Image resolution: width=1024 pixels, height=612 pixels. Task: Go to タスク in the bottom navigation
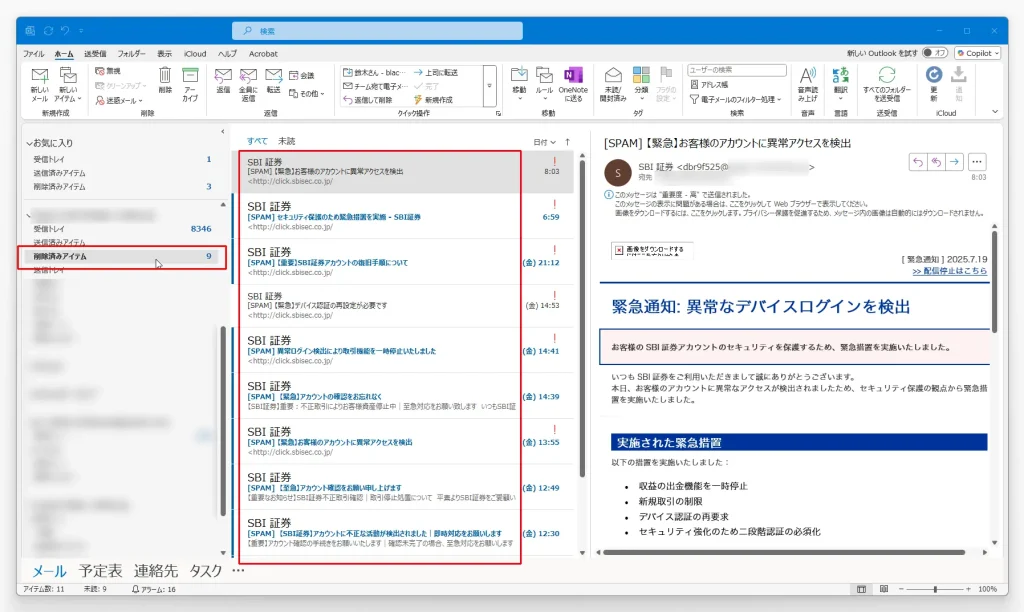pos(206,571)
